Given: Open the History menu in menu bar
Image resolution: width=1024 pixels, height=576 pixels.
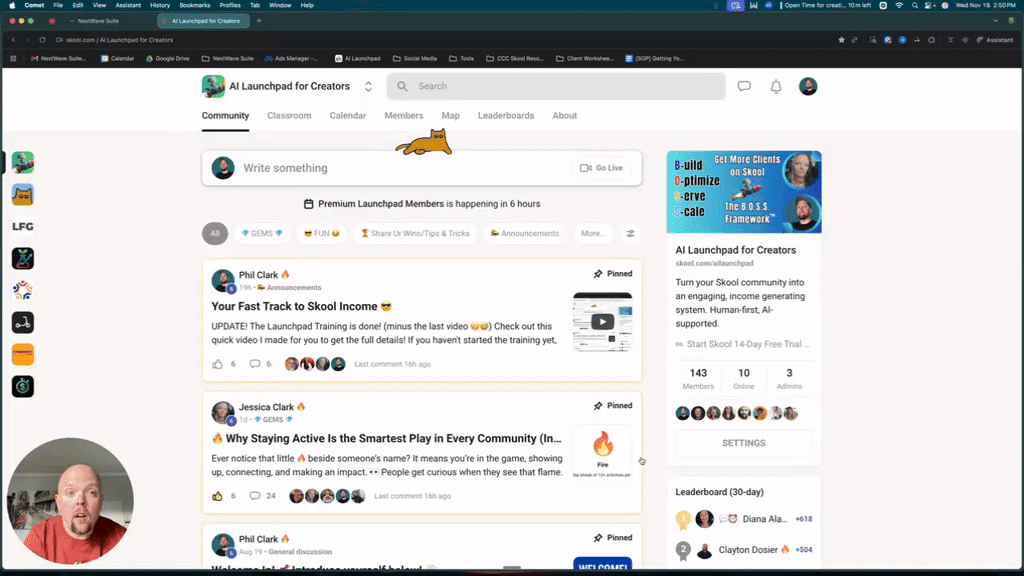Looking at the screenshot, I should (x=160, y=5).
